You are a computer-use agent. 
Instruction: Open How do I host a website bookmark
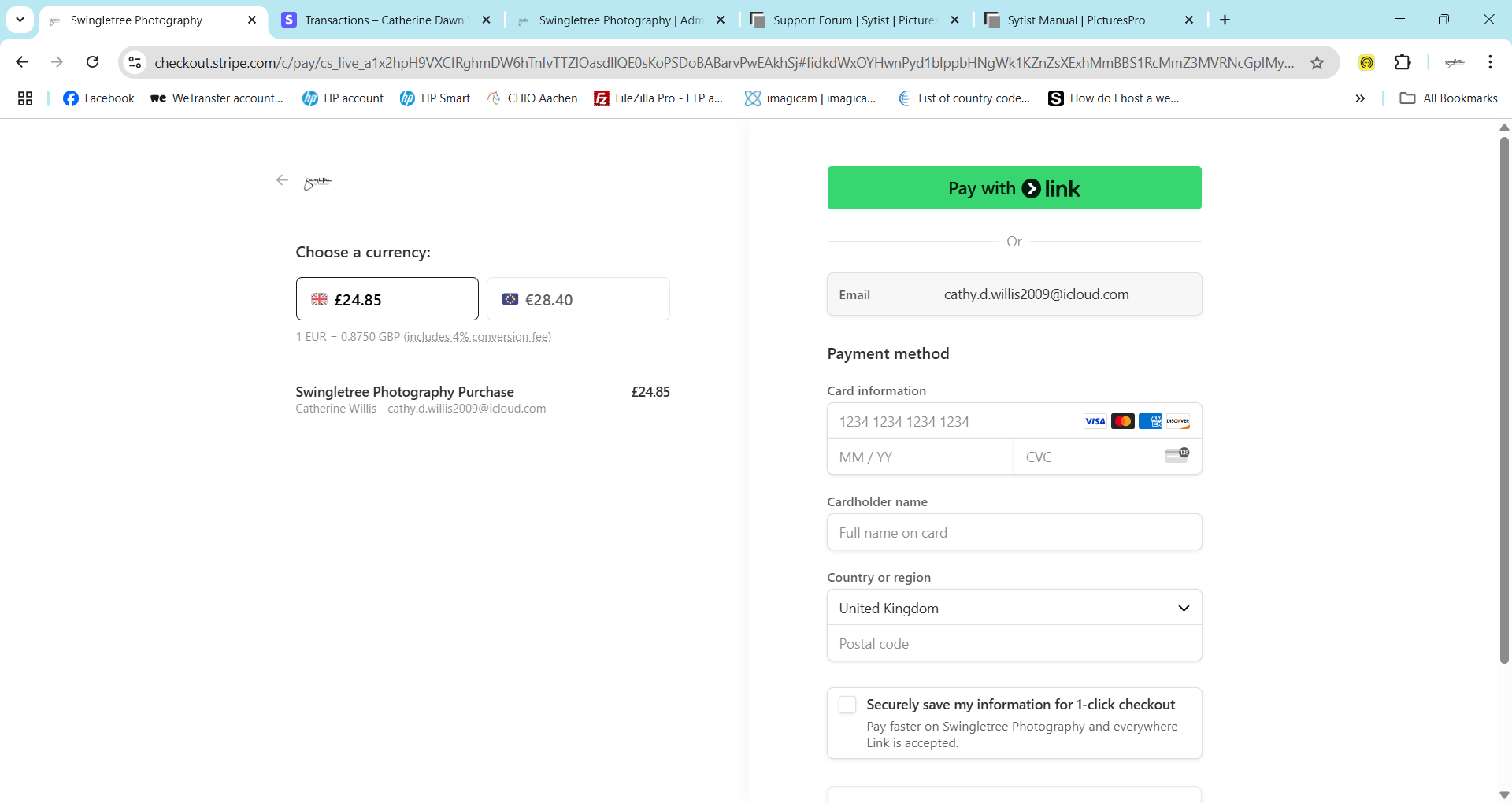1114,98
